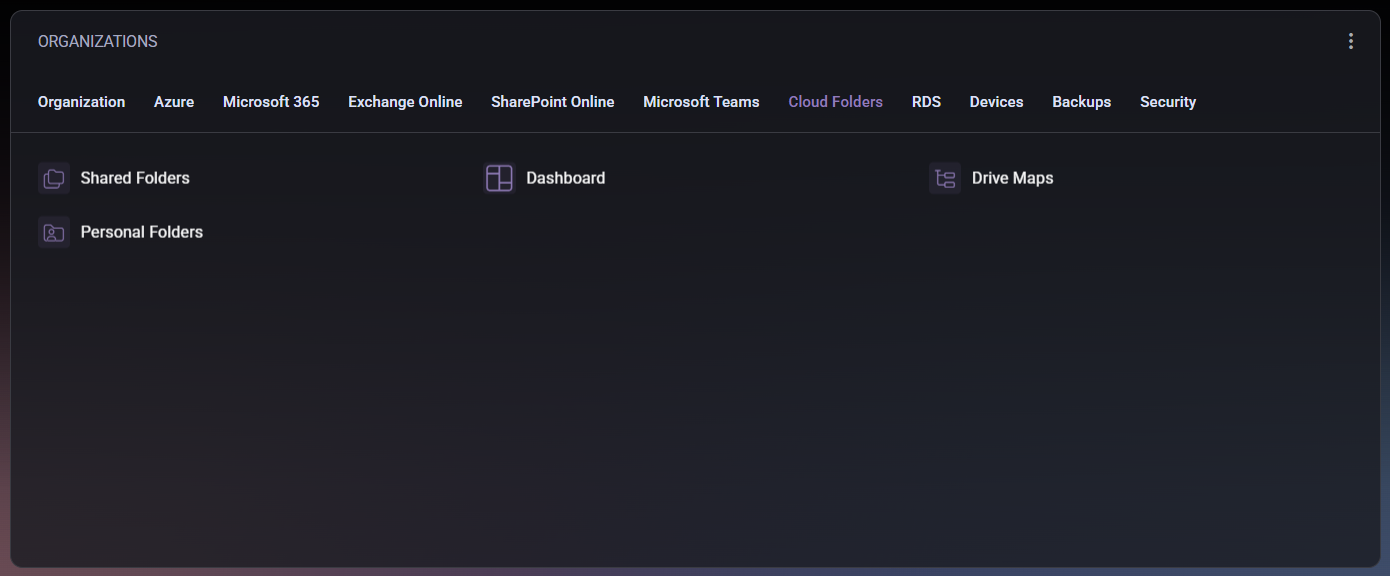Click the Dashboard grid layout icon
Viewport: 1390px width, 576px height.
click(x=499, y=178)
